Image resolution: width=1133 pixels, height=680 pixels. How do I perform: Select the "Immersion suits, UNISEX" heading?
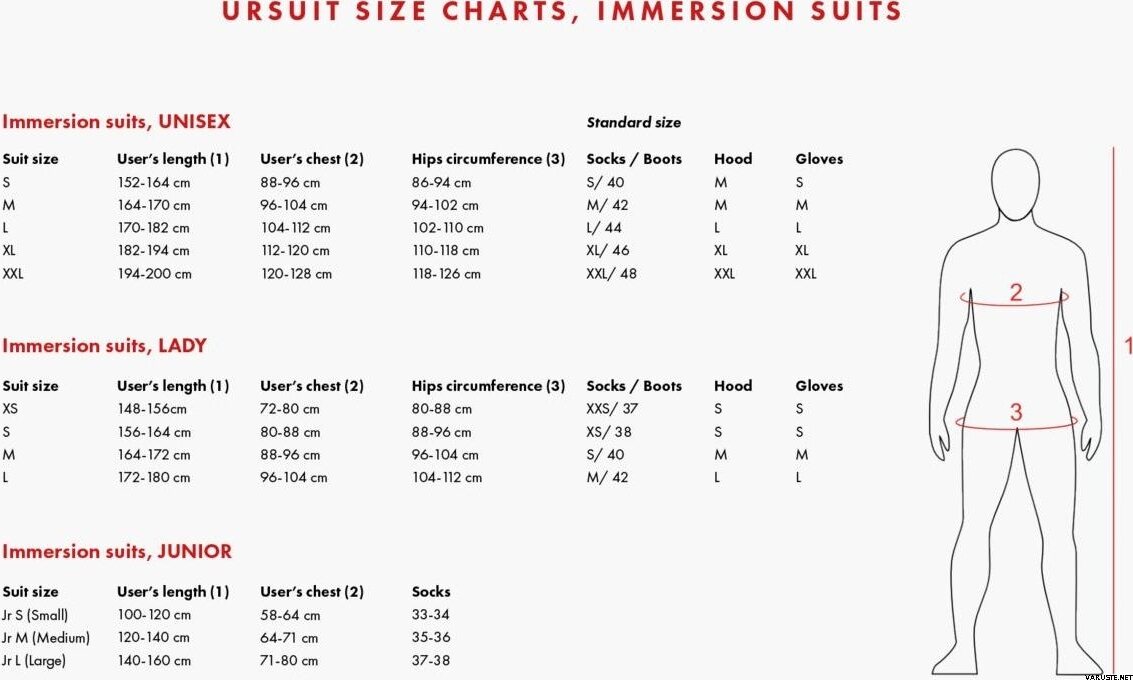[116, 122]
